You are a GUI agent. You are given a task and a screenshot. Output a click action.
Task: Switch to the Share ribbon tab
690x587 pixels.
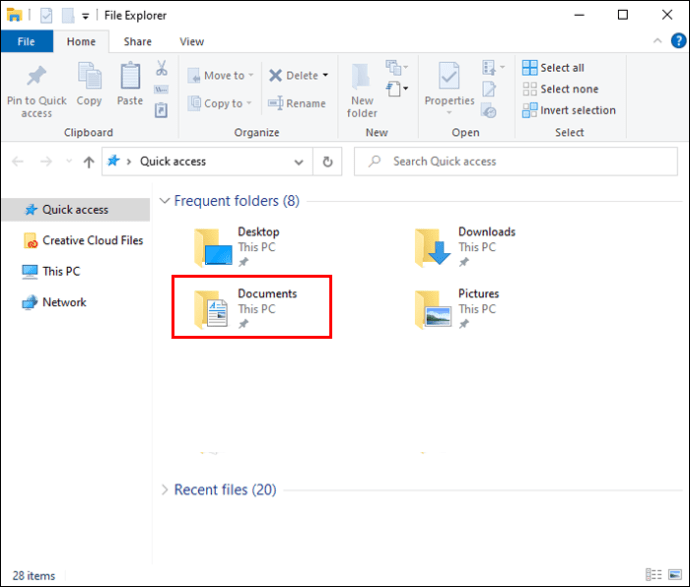click(x=137, y=41)
